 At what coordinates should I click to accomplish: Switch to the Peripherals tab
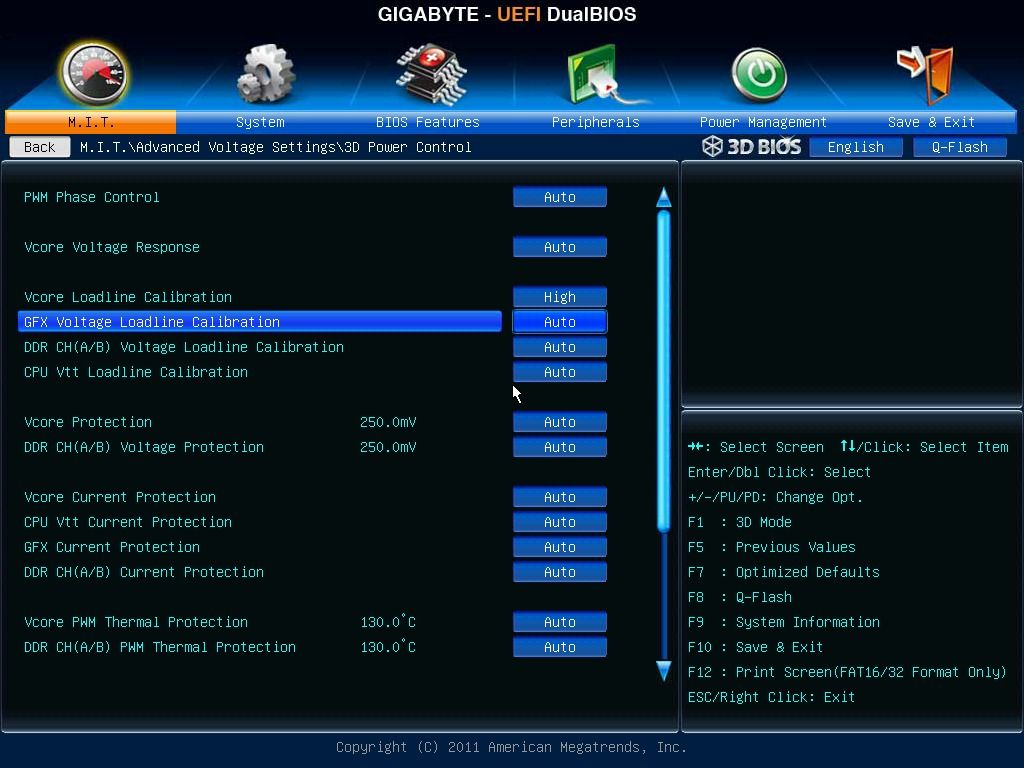[596, 122]
